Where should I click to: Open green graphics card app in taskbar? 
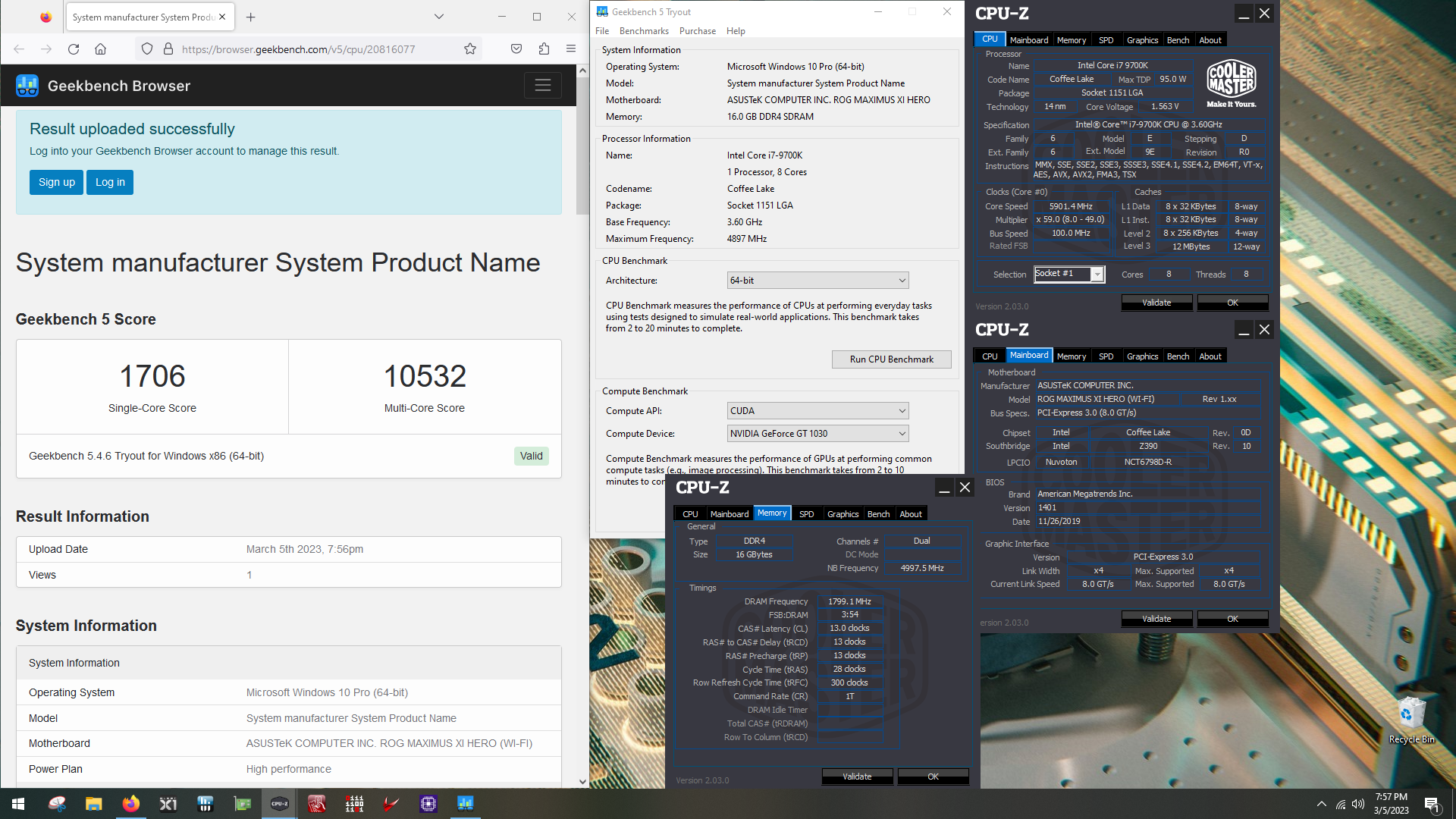243,804
